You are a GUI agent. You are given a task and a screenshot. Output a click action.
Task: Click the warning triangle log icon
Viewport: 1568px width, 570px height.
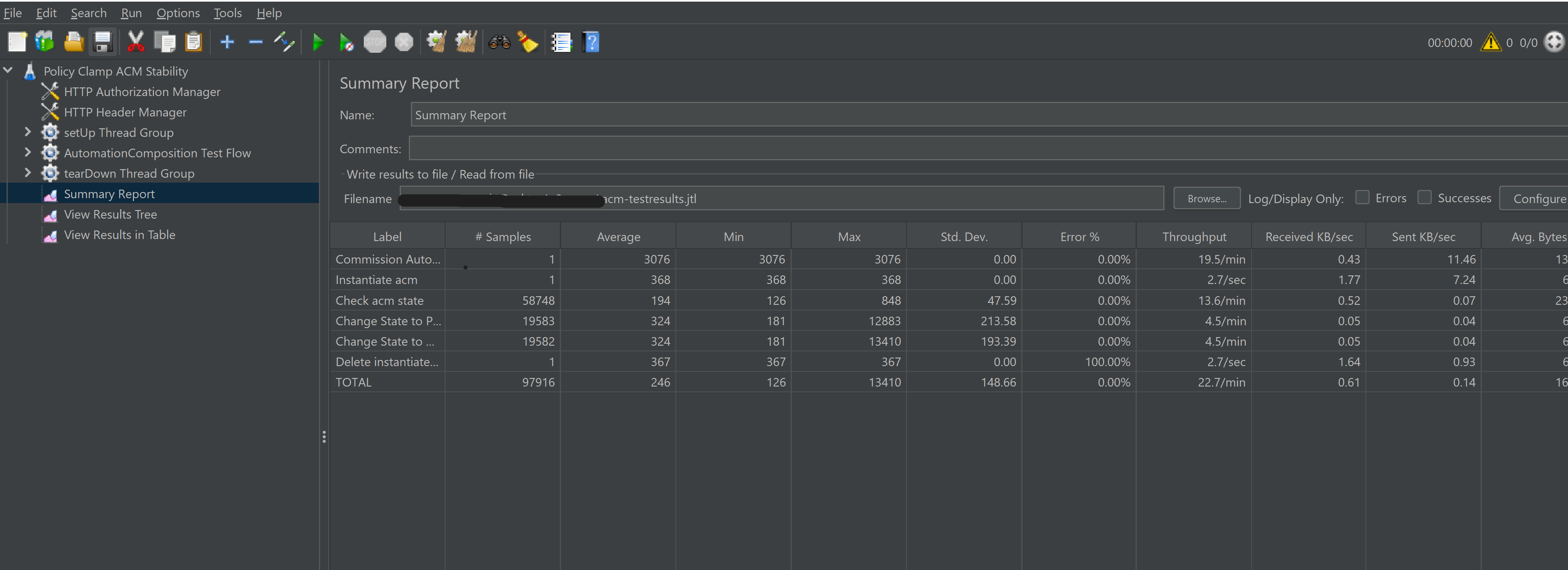coord(1491,42)
